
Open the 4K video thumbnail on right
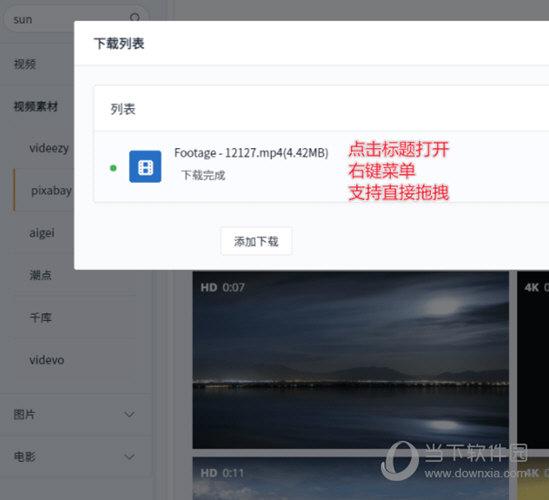(x=533, y=360)
